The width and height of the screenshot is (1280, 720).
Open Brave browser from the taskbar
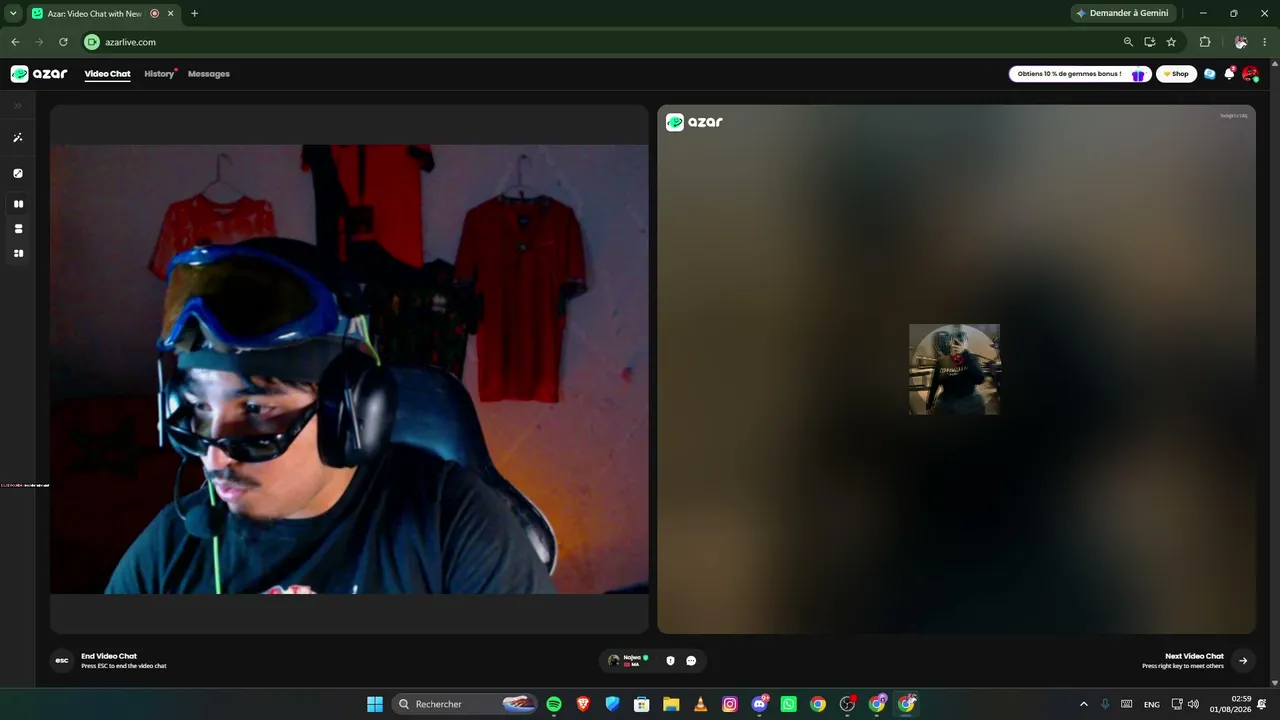point(583,704)
